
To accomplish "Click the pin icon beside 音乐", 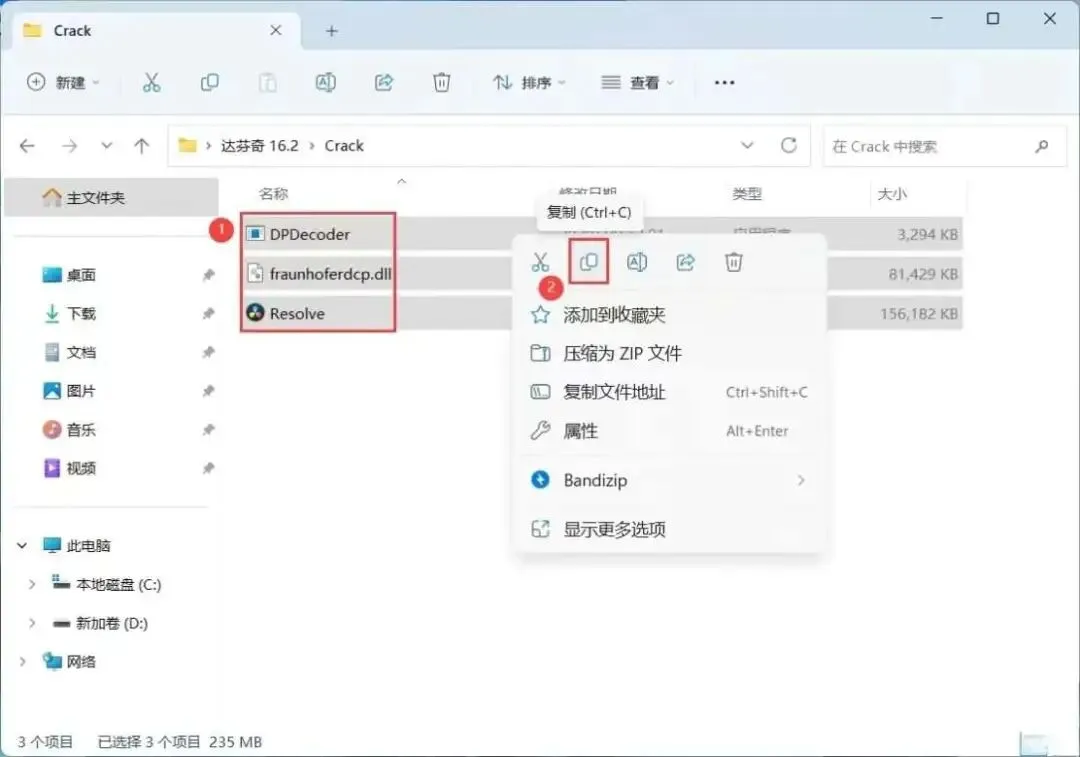I will click(x=208, y=430).
